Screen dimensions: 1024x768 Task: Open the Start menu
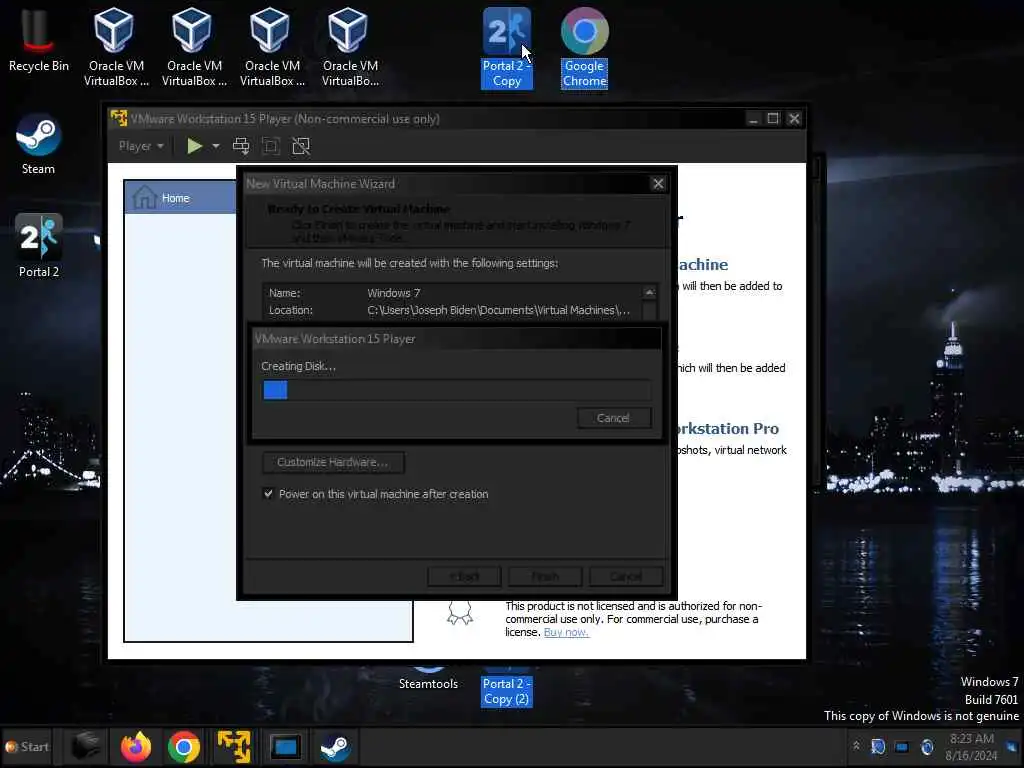point(27,746)
